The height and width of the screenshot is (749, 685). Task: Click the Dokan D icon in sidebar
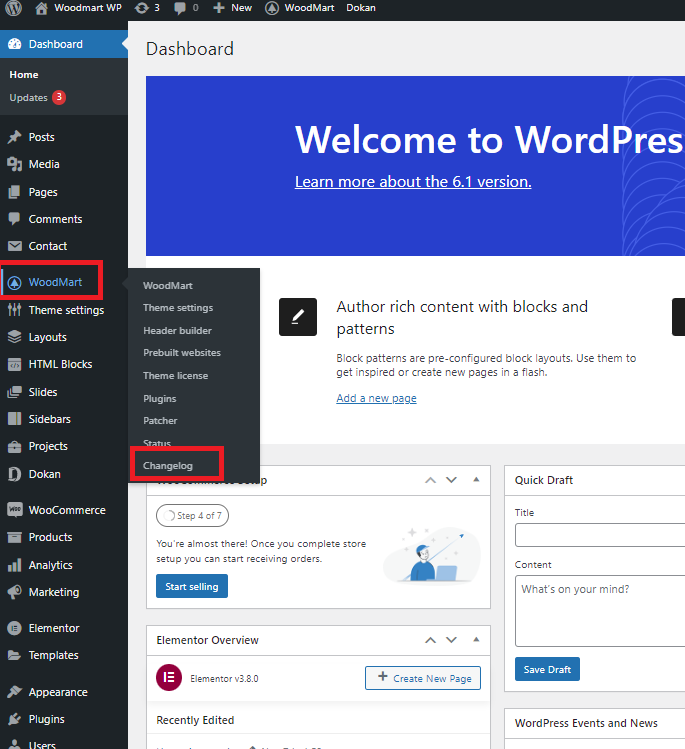15,474
